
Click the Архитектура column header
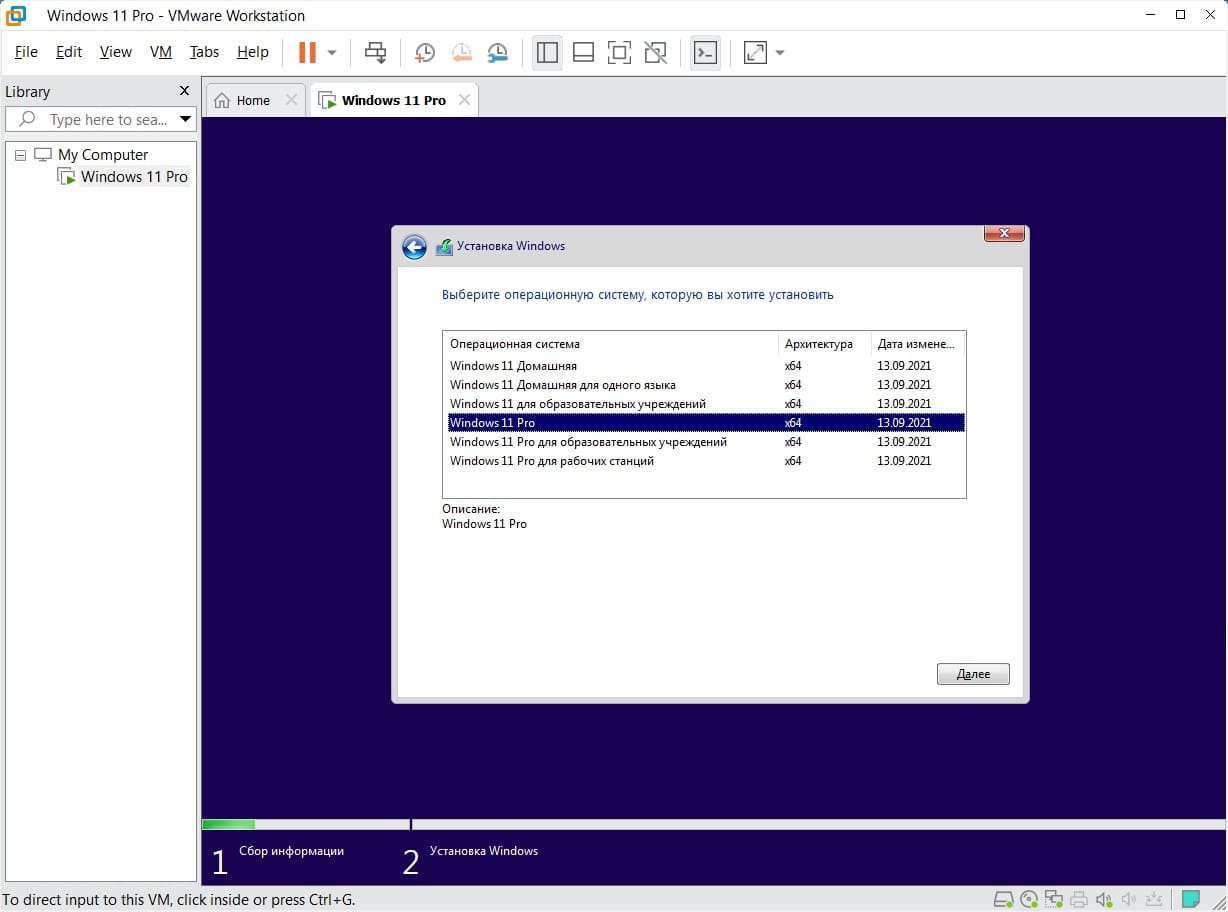click(x=824, y=344)
